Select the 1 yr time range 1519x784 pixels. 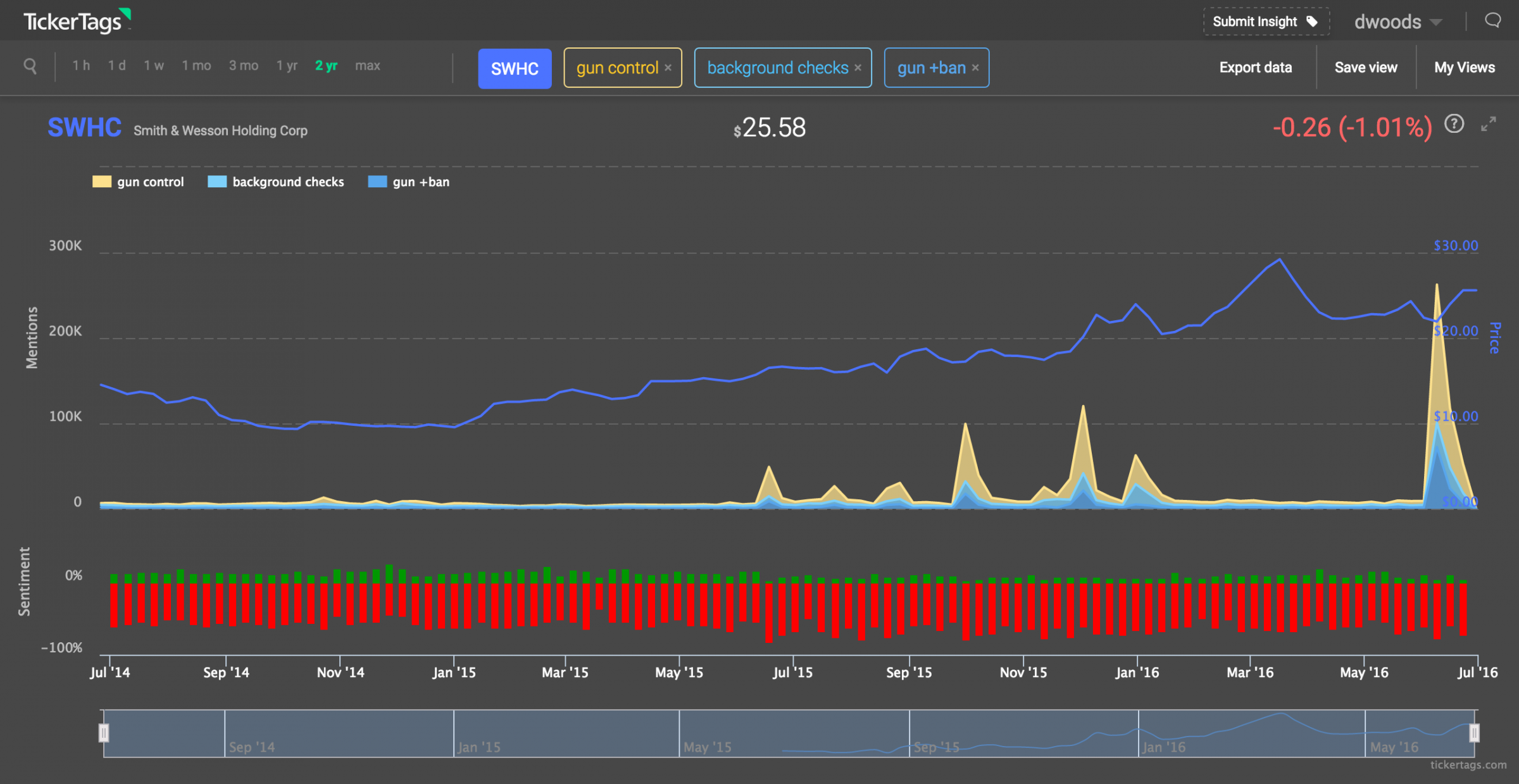coord(287,66)
